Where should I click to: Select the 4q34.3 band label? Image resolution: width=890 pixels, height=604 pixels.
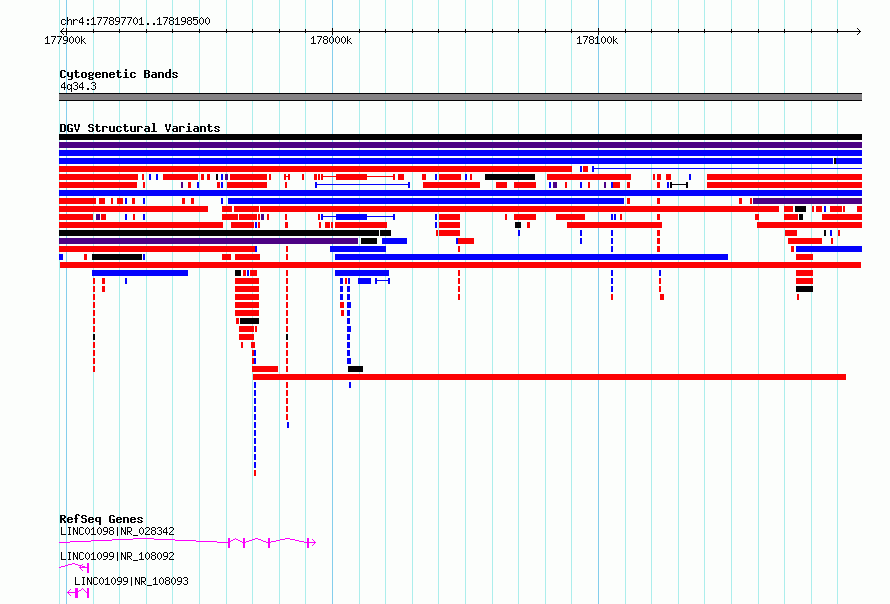point(78,86)
